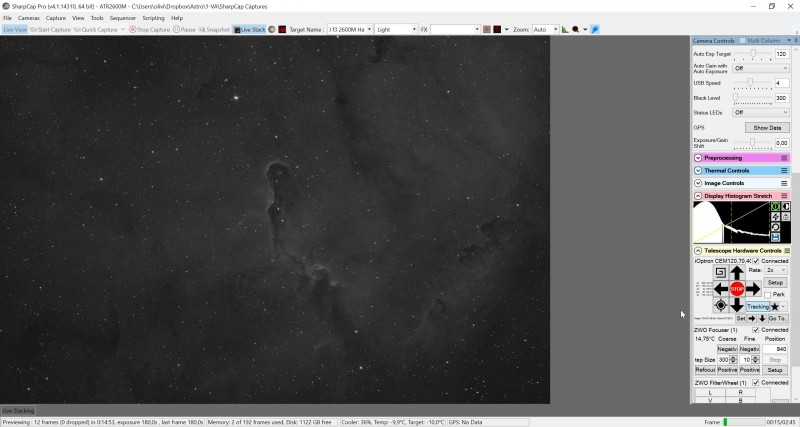Viewport: 800px width, 427px height.
Task: Move telescope up with the up arrow
Action: [x=737, y=273]
